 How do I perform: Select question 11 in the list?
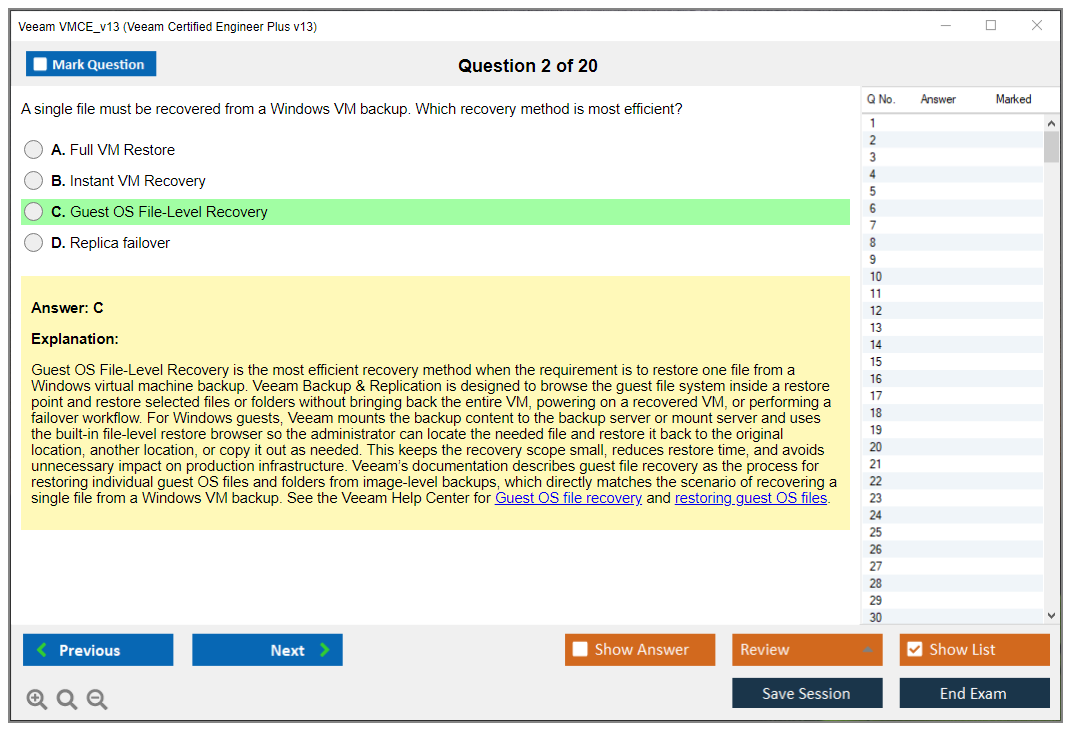pyautogui.click(x=952, y=293)
